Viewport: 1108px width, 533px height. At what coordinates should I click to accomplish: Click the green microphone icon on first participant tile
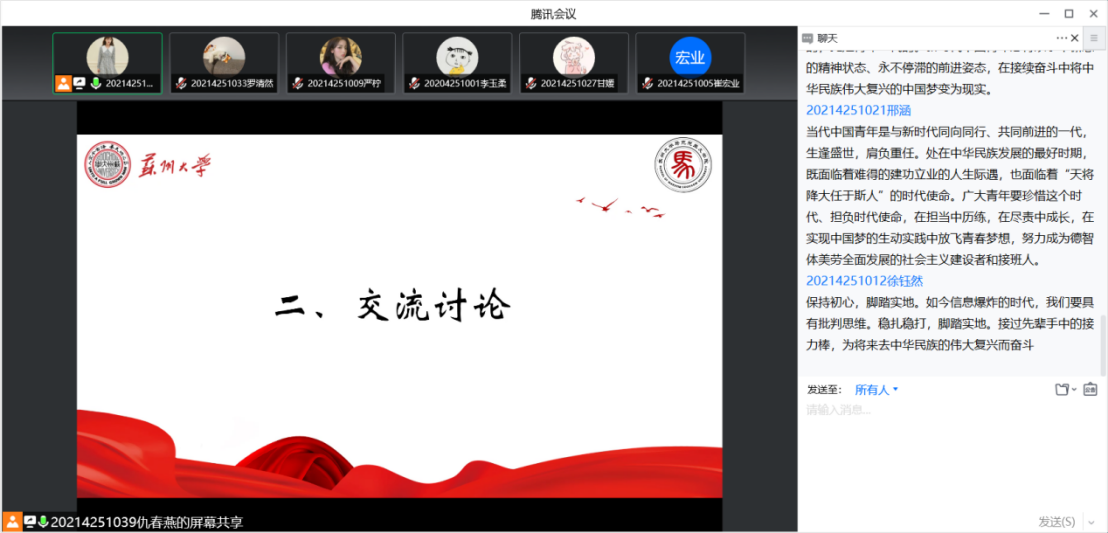click(96, 84)
